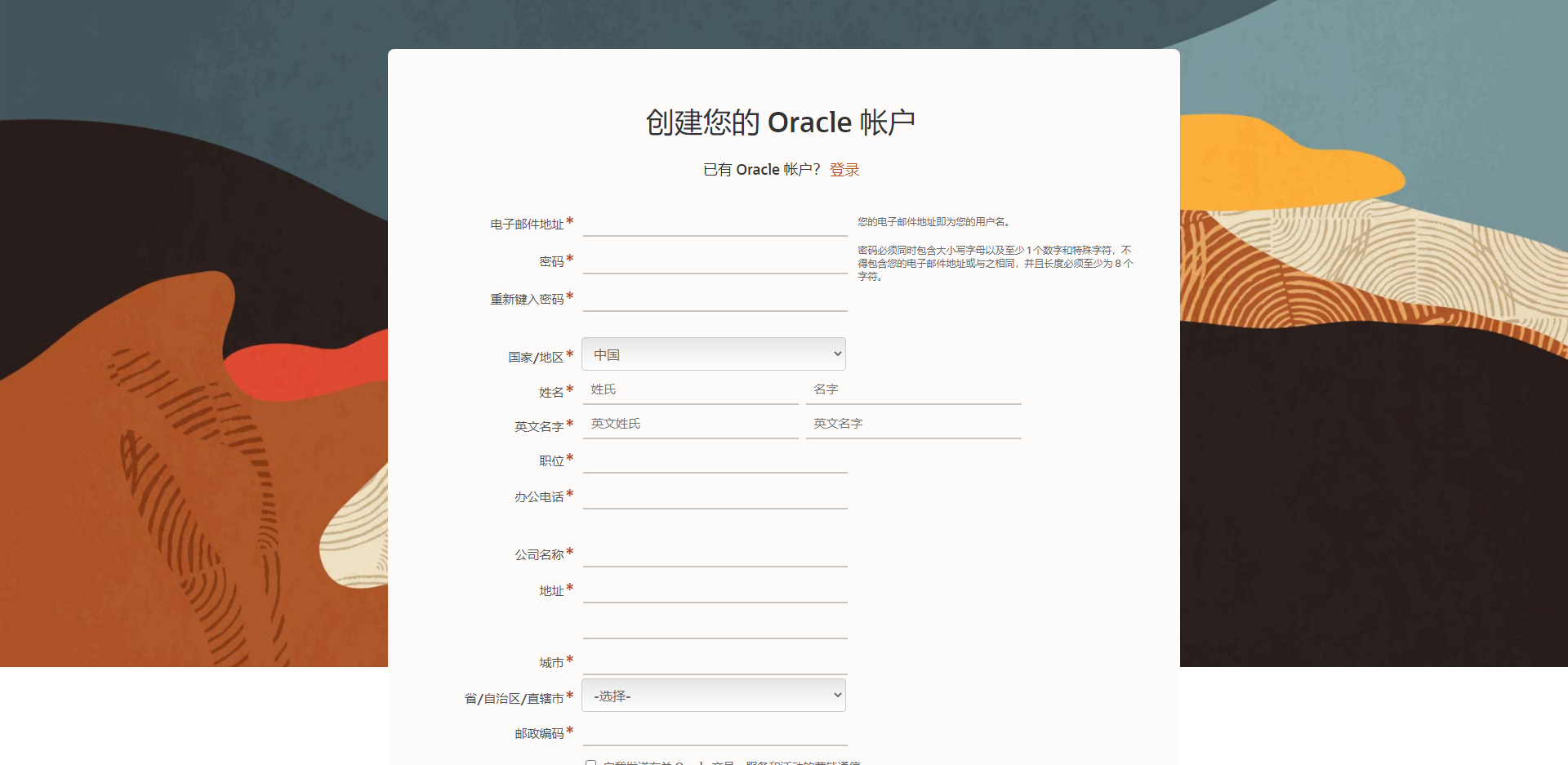Viewport: 1568px width, 765px height.
Task: Focus the 重新键入密码 field
Action: [715, 298]
